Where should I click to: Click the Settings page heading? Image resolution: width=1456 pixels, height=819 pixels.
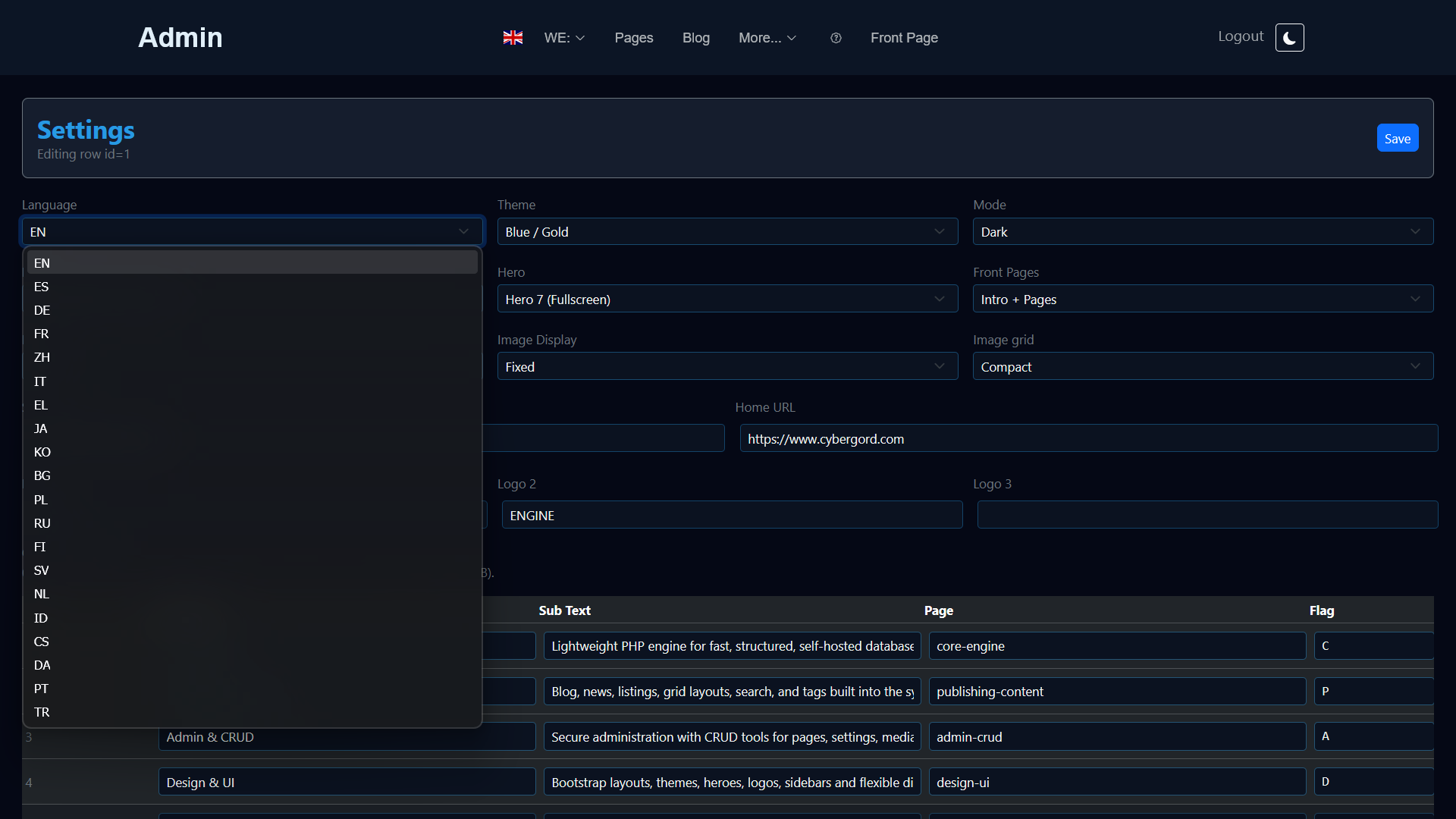[86, 130]
